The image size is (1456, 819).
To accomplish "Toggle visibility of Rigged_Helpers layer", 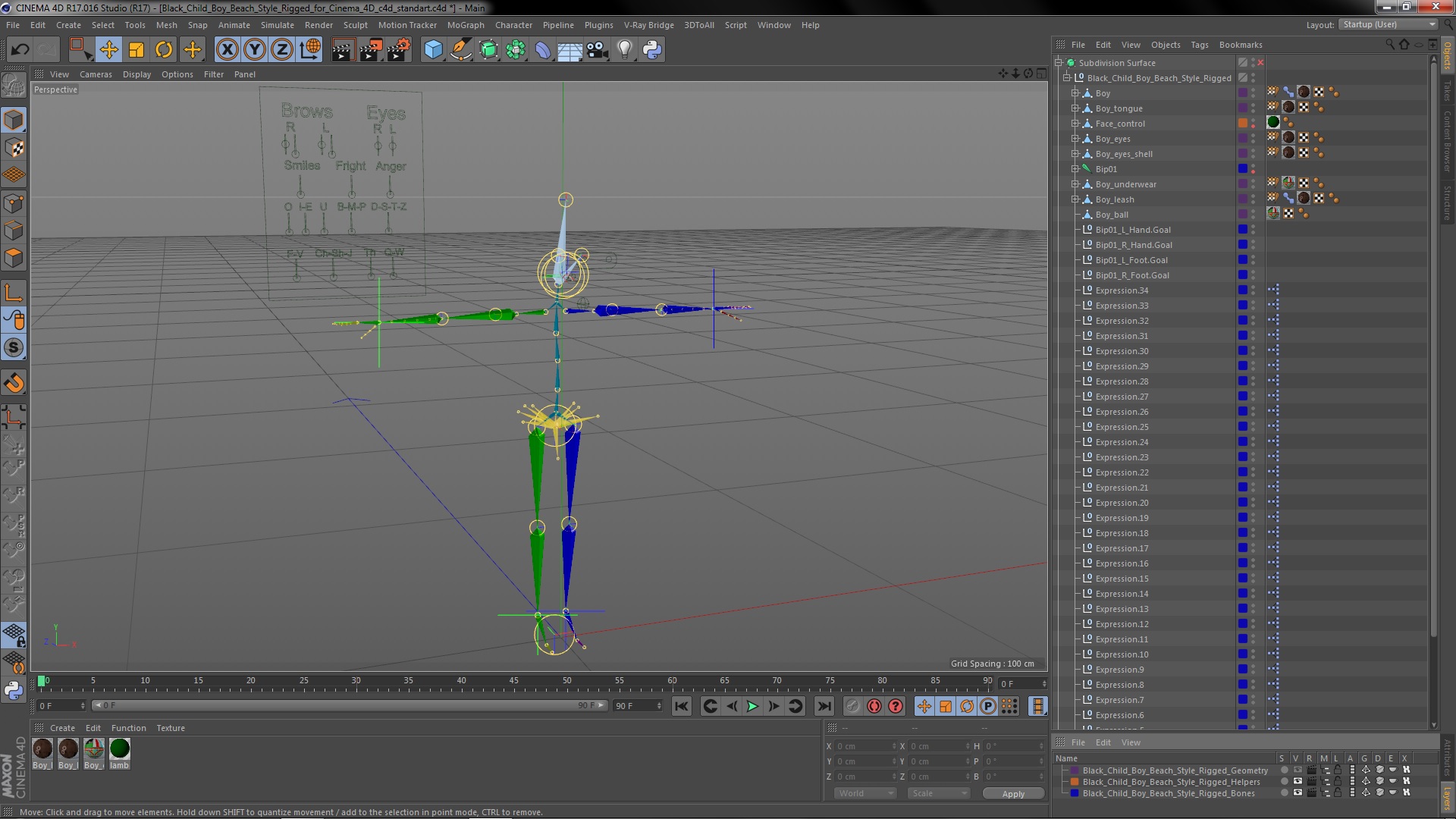I will point(1298,782).
